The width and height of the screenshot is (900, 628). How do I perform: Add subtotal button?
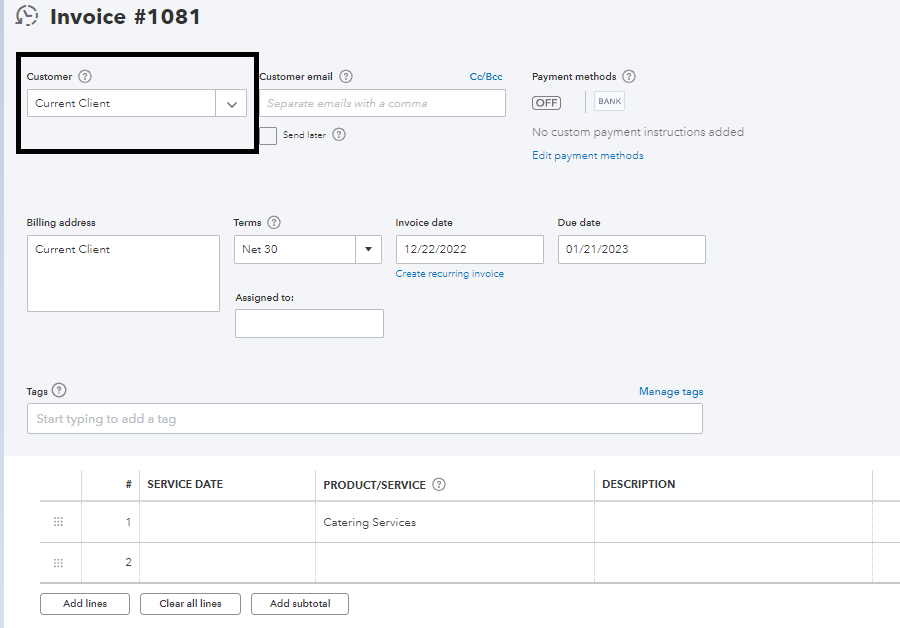pyautogui.click(x=300, y=604)
